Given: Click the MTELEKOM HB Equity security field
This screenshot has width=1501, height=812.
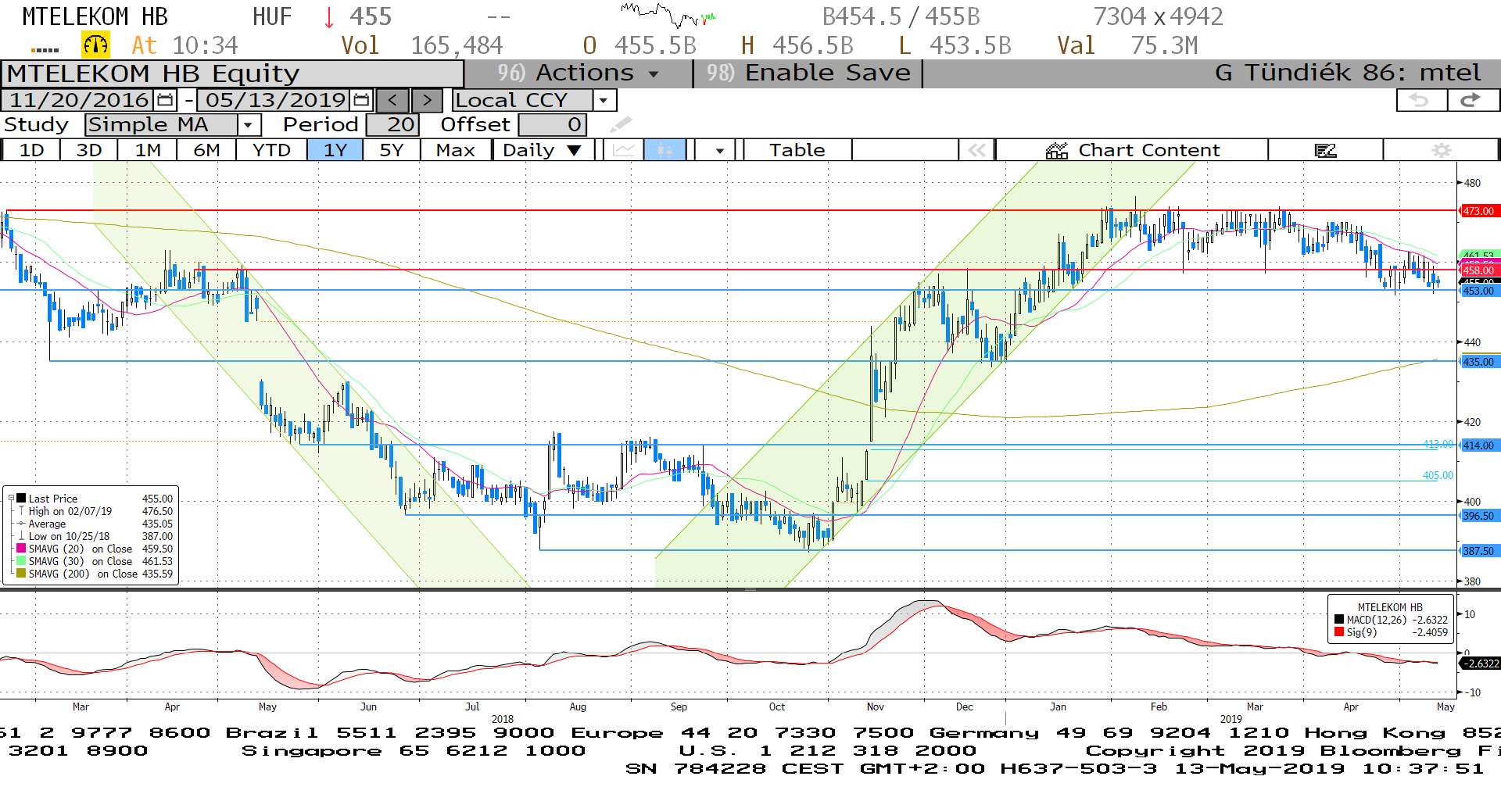Looking at the screenshot, I should [x=233, y=73].
